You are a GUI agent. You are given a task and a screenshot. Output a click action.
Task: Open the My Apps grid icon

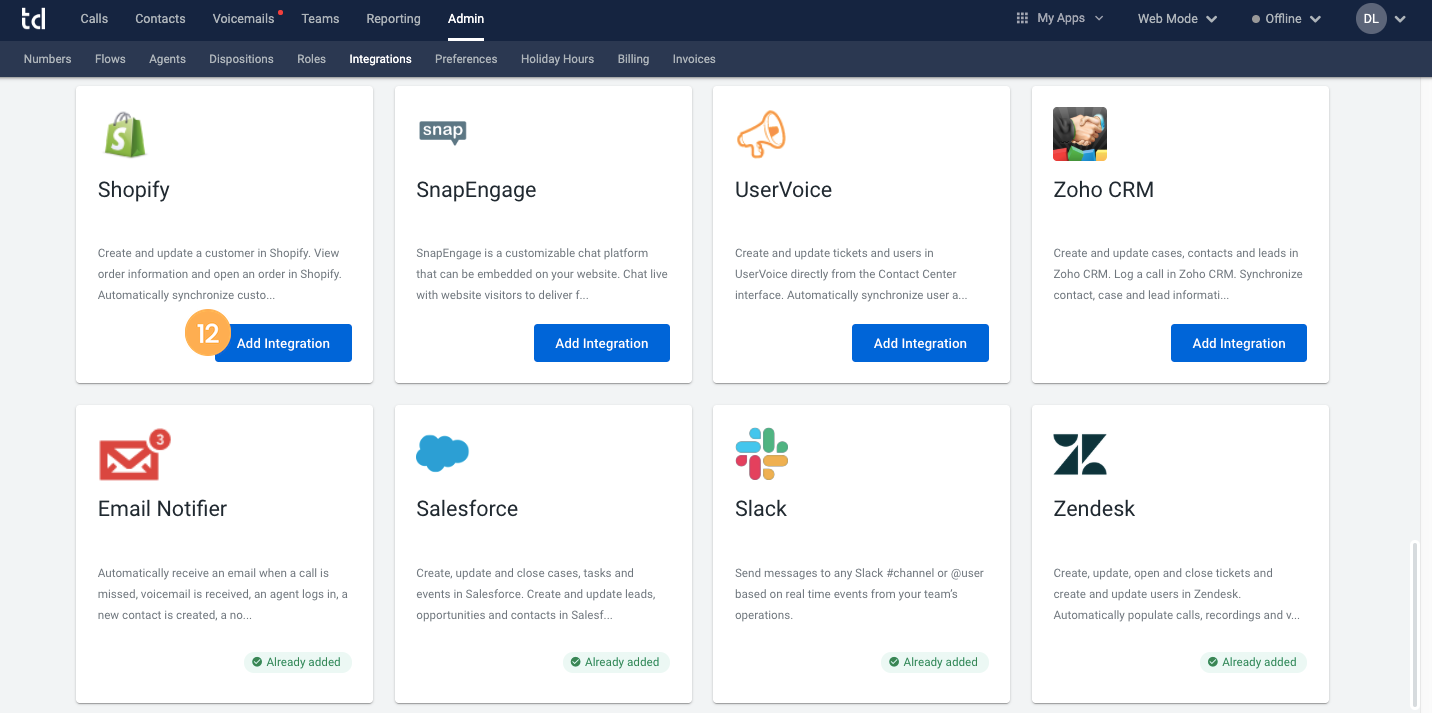click(x=1021, y=17)
